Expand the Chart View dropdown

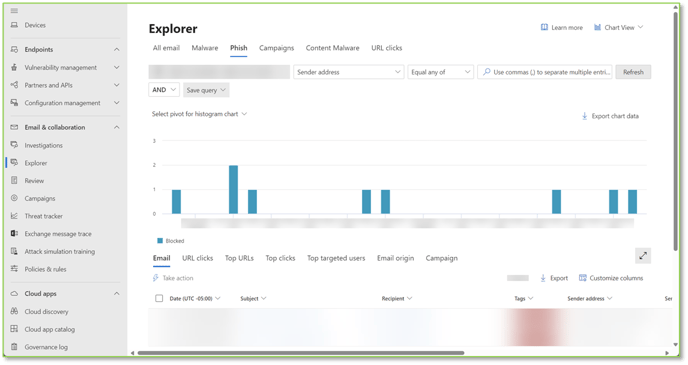(x=618, y=27)
